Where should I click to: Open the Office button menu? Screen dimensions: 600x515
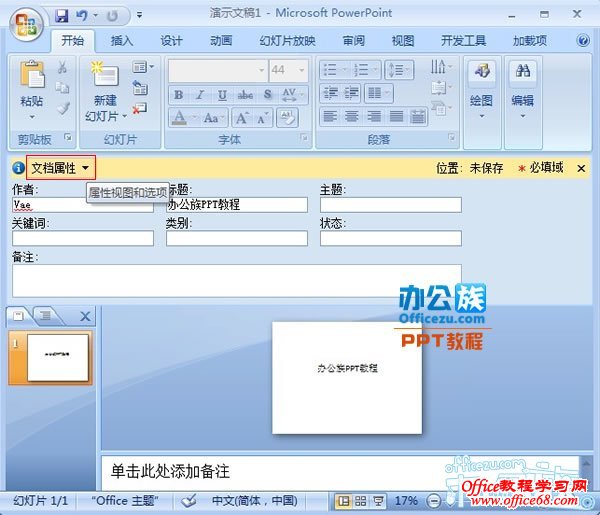[26, 25]
